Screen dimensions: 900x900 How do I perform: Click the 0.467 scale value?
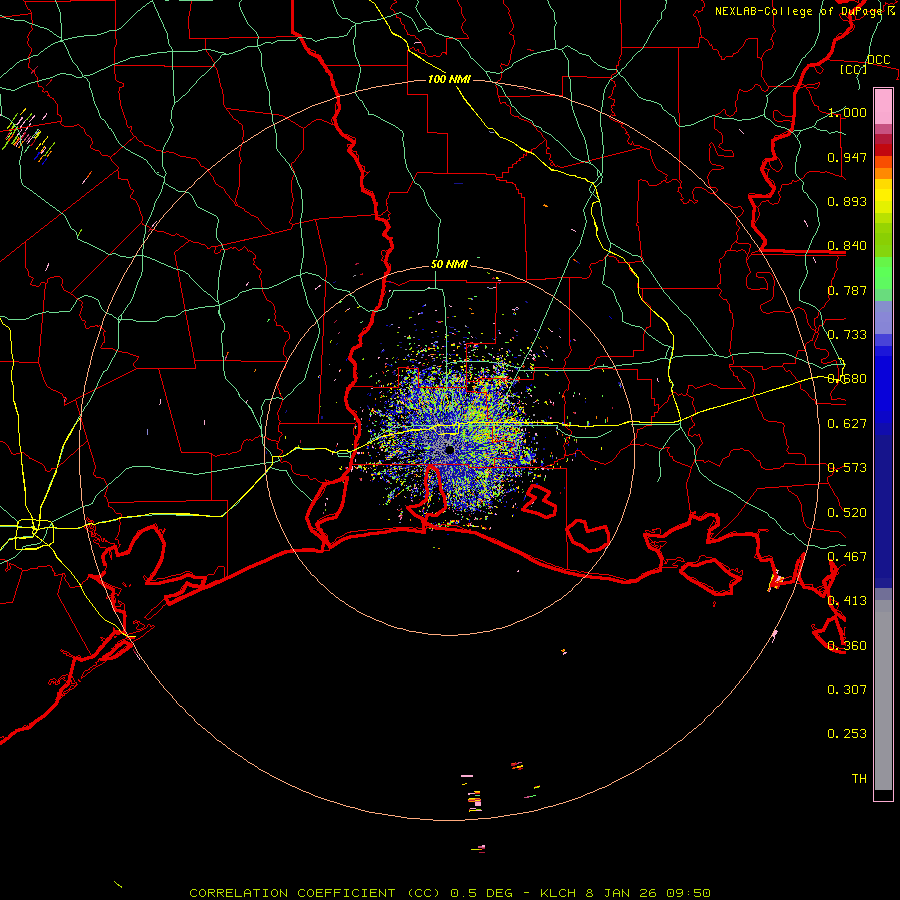(x=847, y=557)
